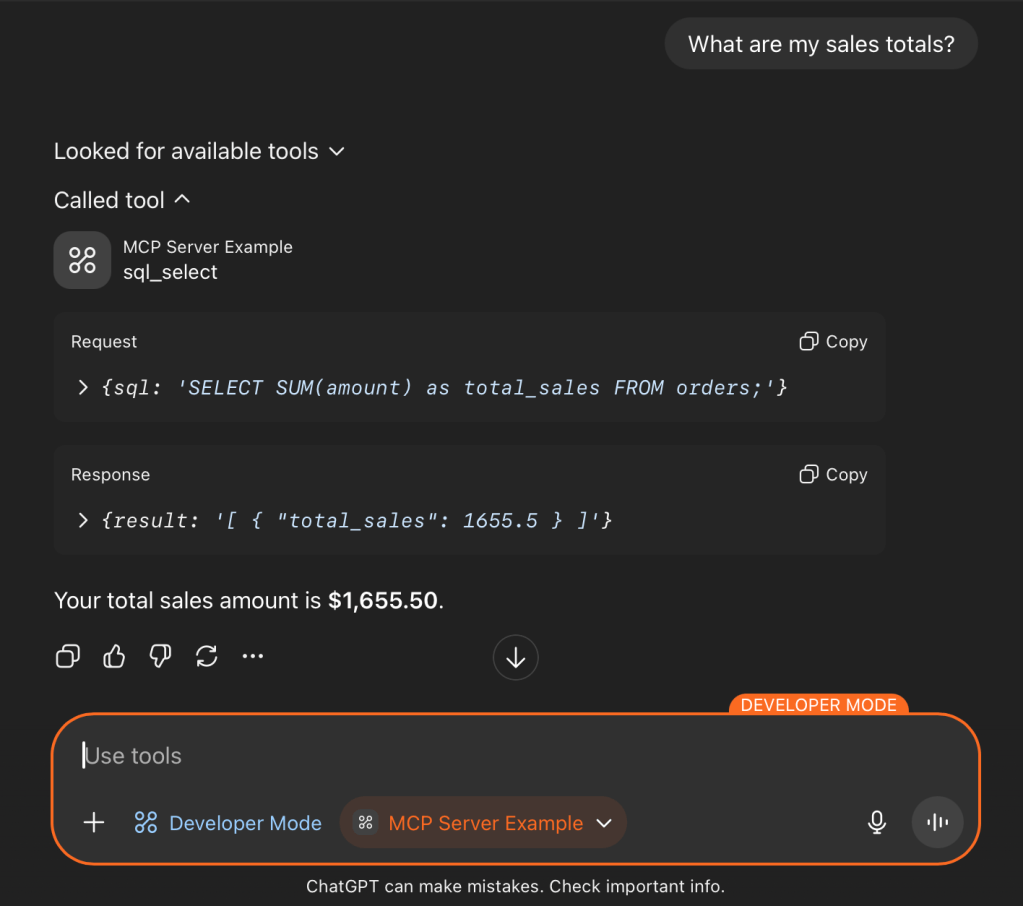Expand the Response JSON result
The width and height of the screenshot is (1023, 906).
point(83,520)
